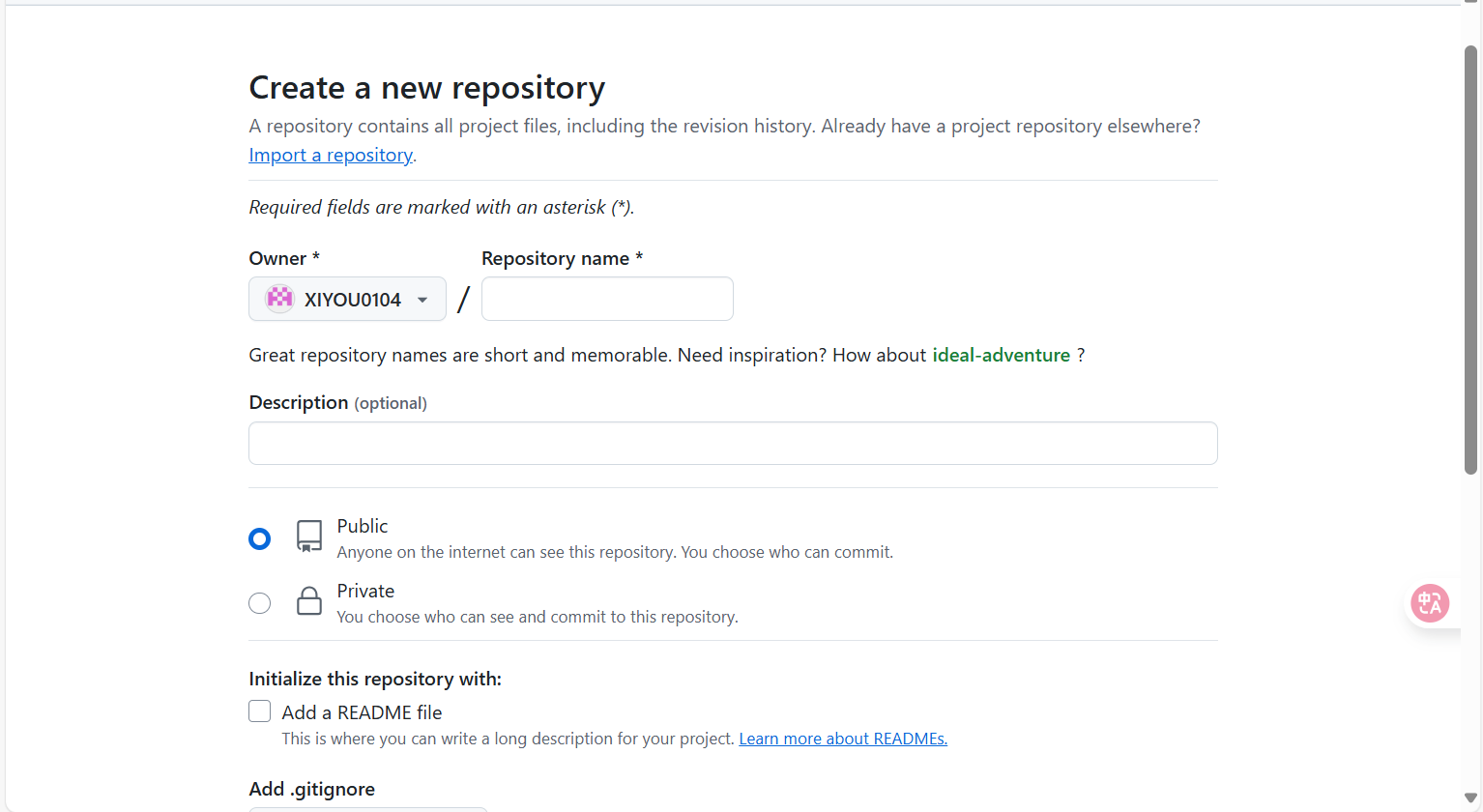Open Learn more about READMEs link
The width and height of the screenshot is (1483, 812).
click(843, 739)
